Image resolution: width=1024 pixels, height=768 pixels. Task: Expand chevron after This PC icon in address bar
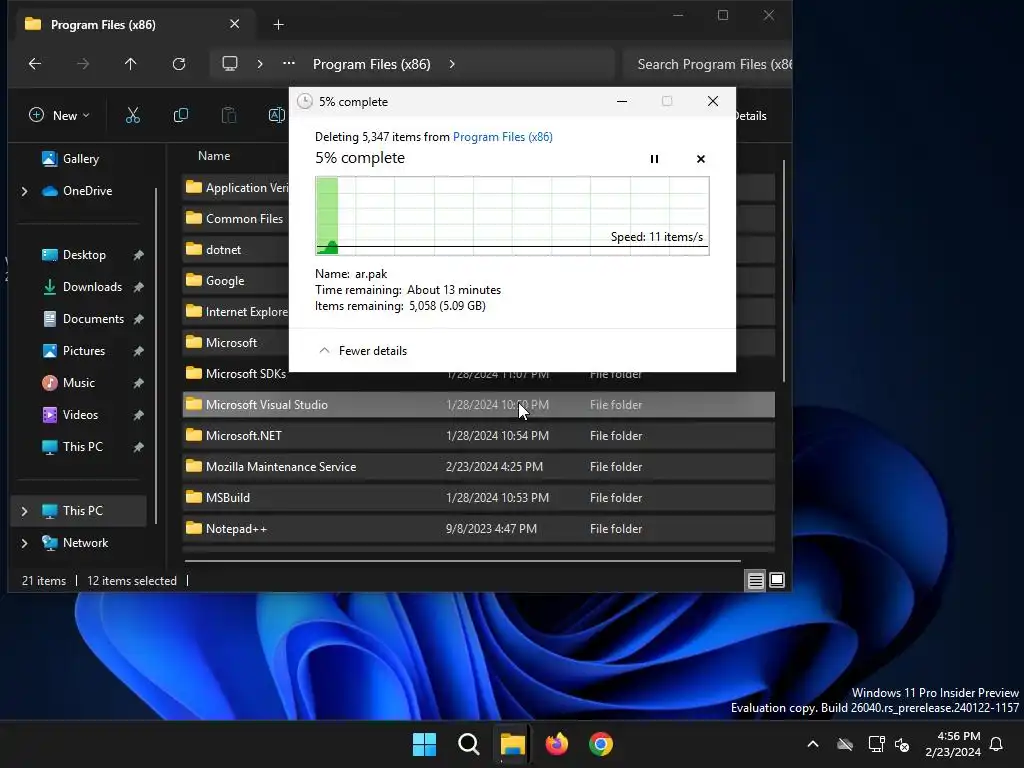point(260,64)
